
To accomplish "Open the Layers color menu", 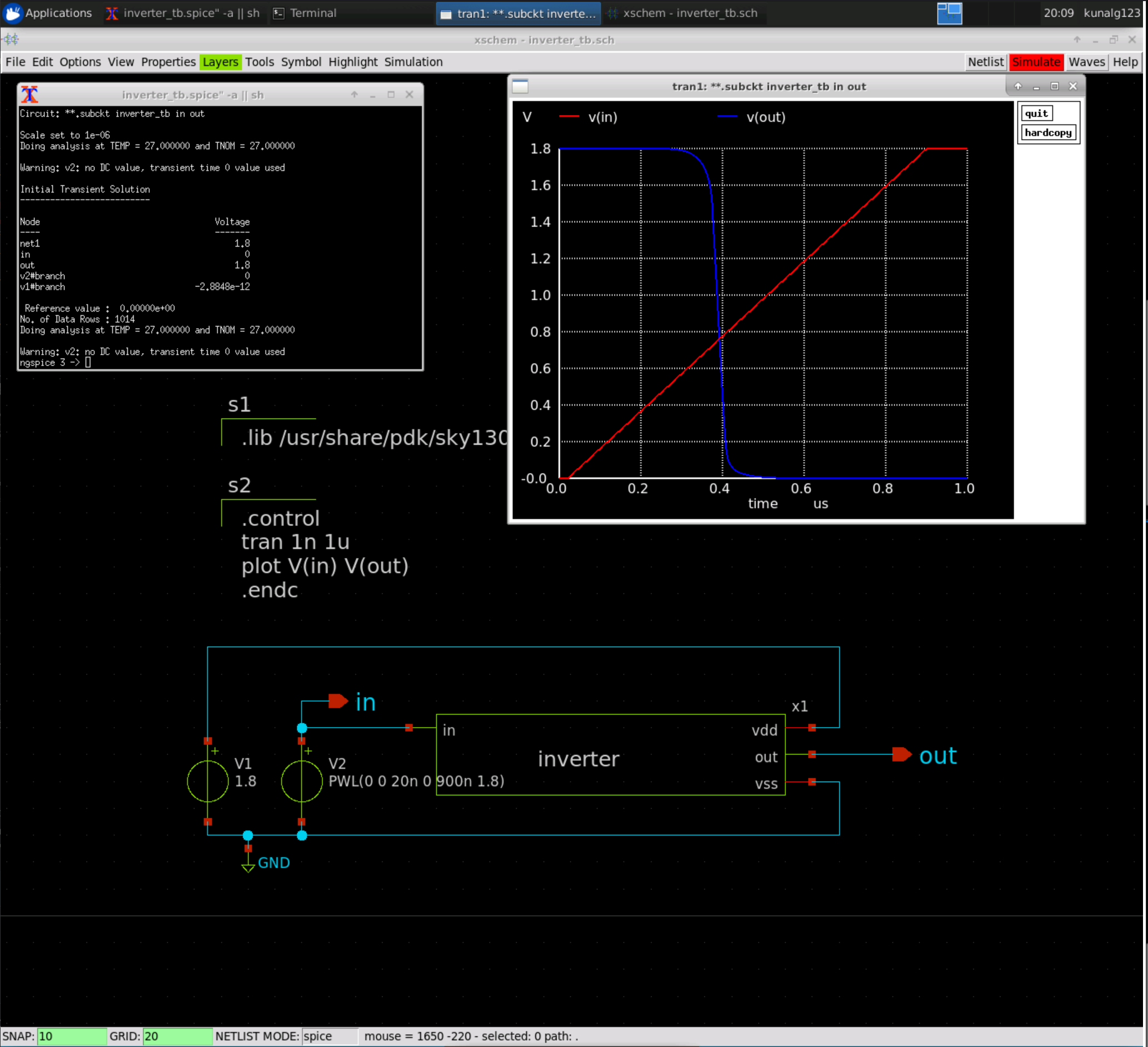I will (220, 62).
